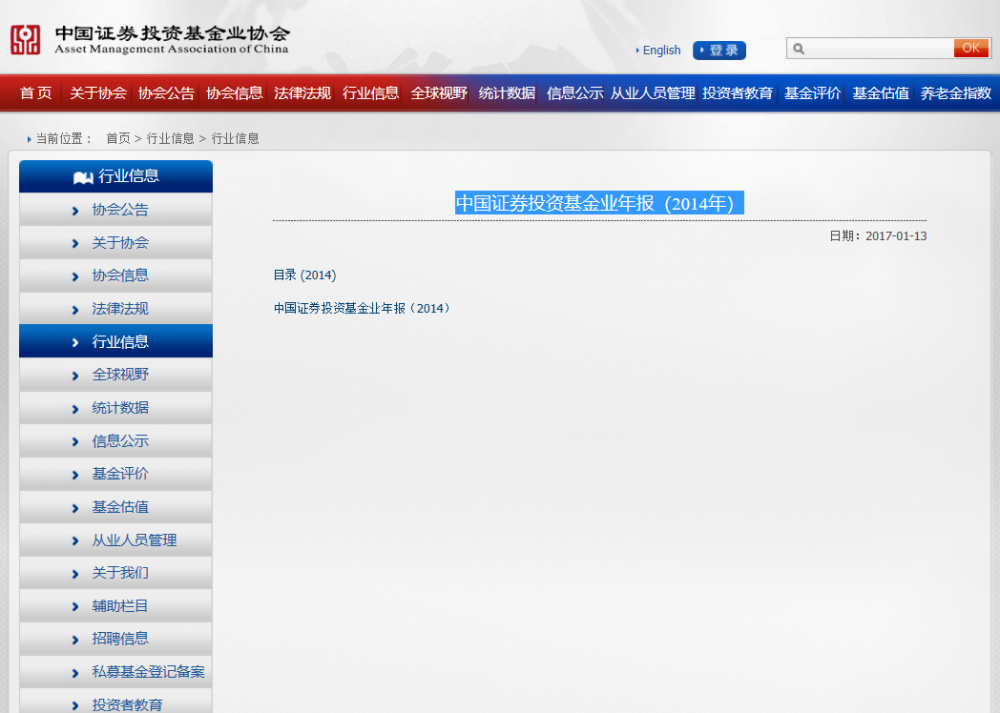Click the chevron icon beside 关于我们 in sidebar

coord(75,574)
